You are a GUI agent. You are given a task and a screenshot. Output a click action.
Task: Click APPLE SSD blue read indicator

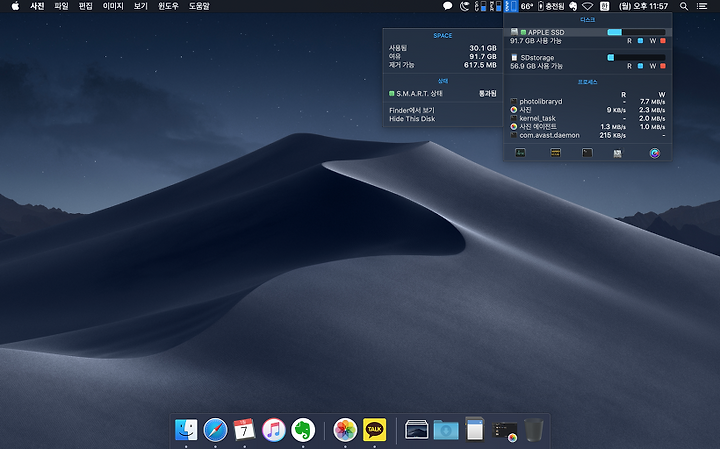(641, 41)
